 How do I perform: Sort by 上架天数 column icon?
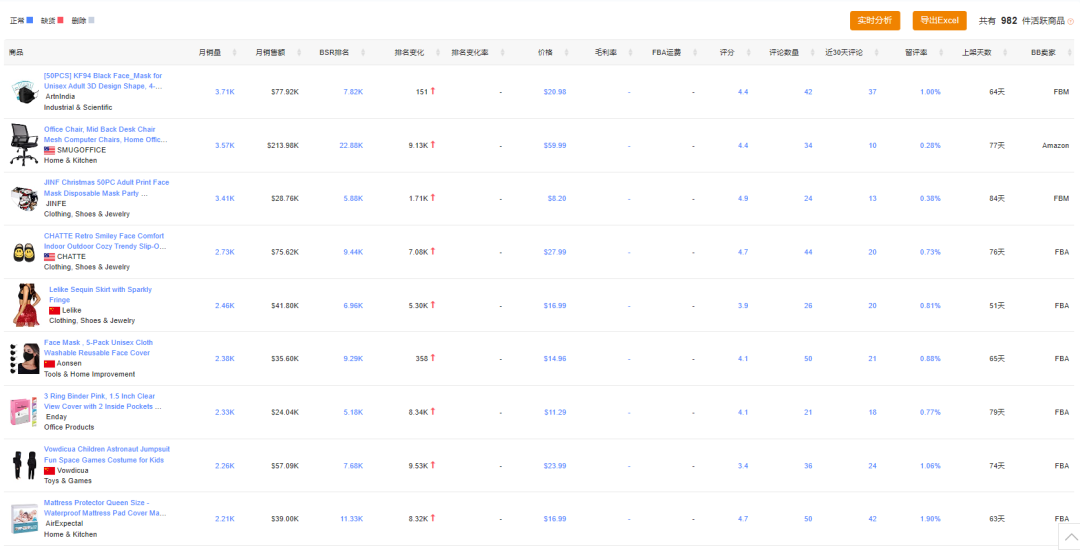1005,53
